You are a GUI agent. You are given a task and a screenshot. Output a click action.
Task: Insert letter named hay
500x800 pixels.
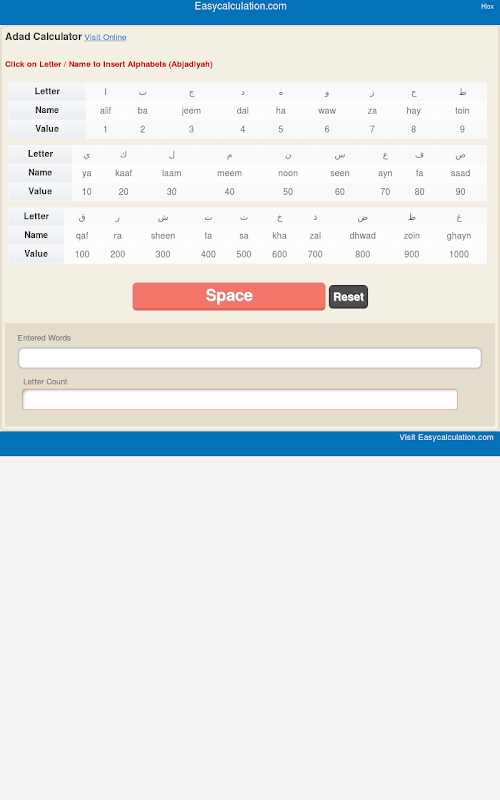coord(414,111)
